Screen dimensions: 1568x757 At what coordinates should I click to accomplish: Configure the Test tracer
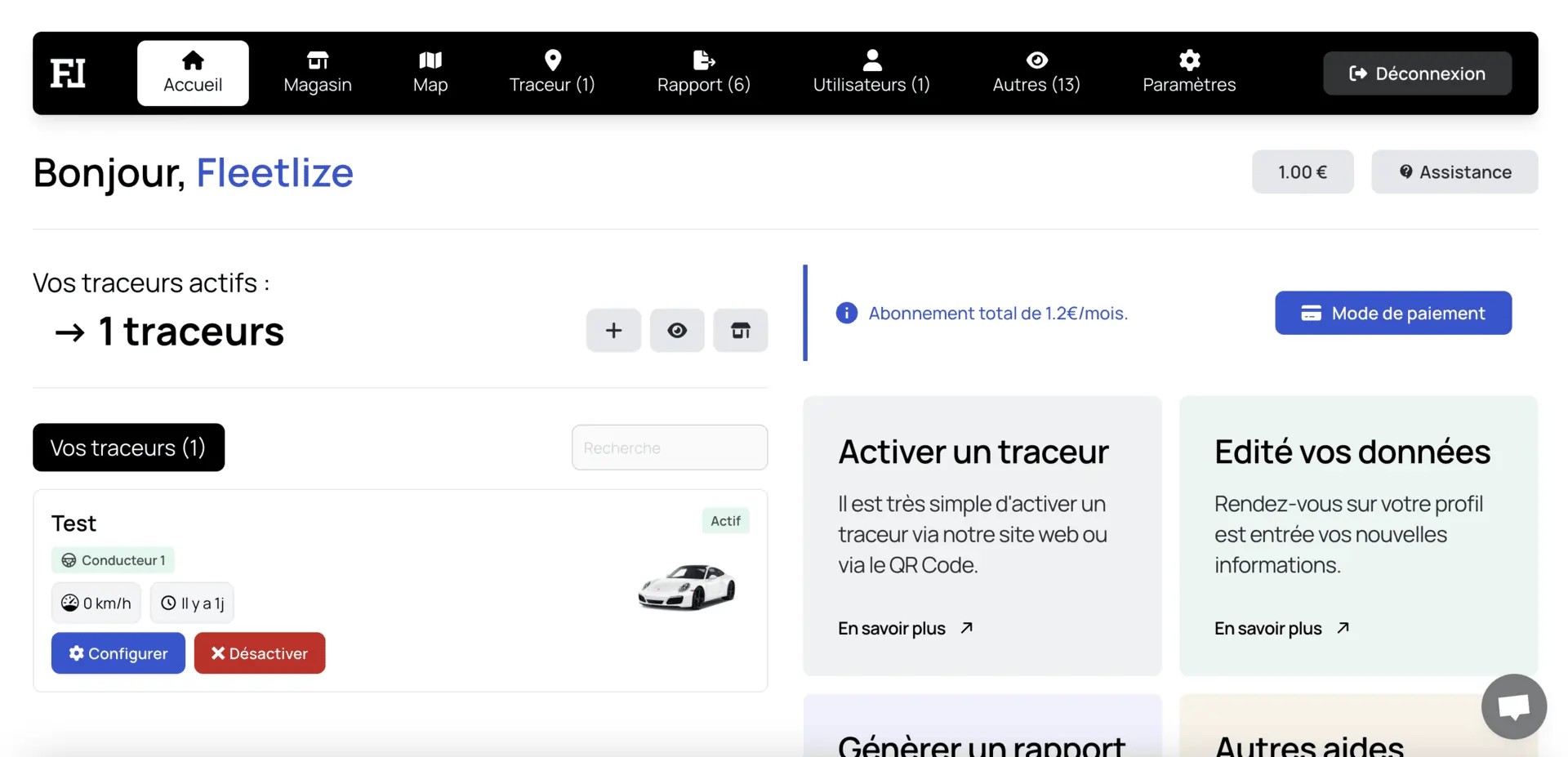click(x=118, y=653)
